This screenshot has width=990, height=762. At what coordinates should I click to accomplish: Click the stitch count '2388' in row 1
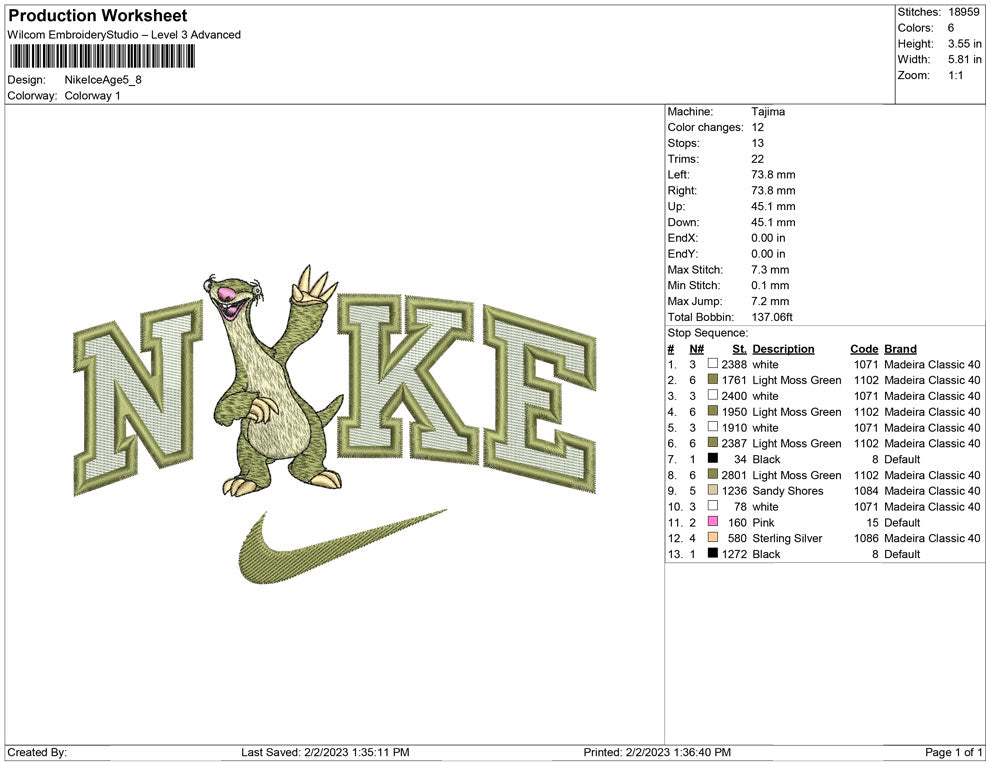734,364
